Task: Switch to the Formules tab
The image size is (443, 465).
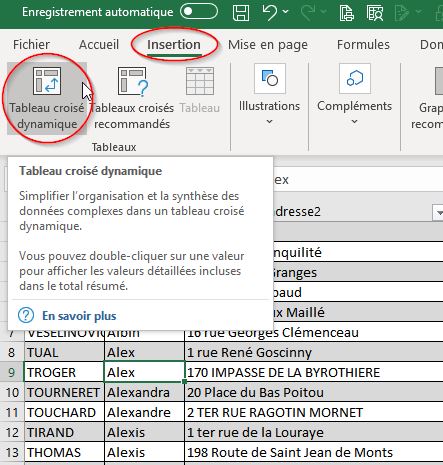Action: click(x=363, y=45)
